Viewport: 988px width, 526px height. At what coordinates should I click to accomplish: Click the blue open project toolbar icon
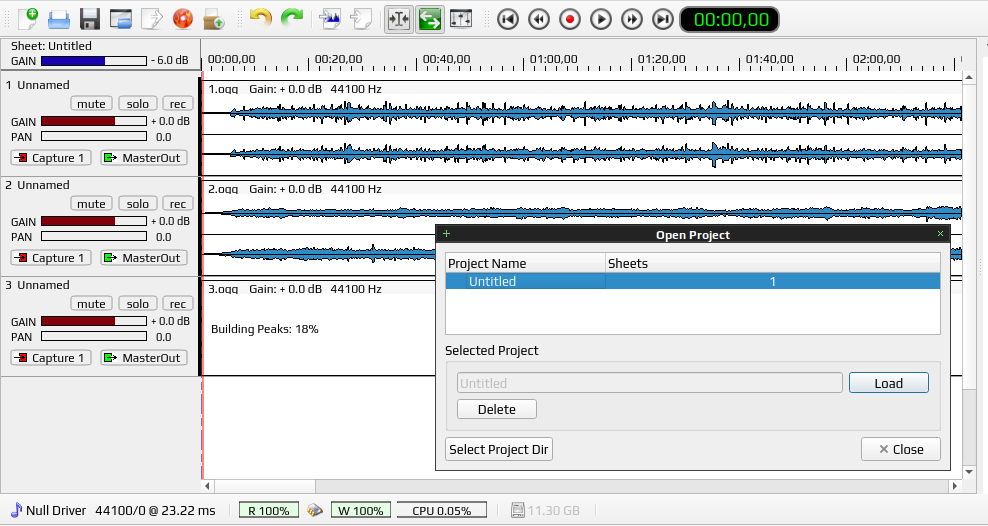coord(59,19)
